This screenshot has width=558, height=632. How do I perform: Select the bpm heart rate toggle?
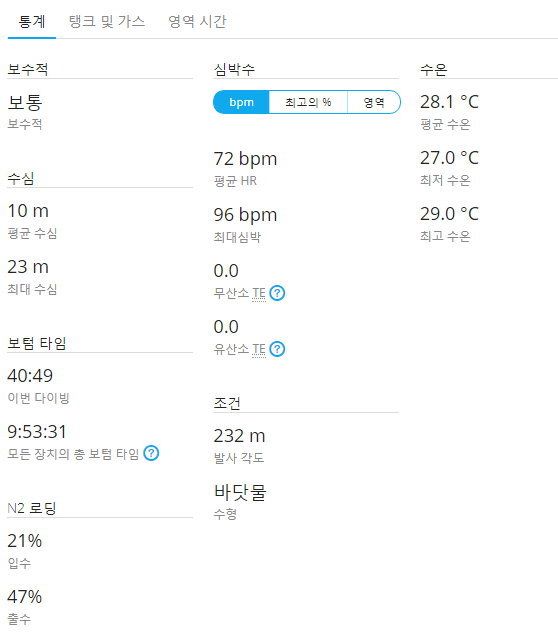tap(241, 102)
